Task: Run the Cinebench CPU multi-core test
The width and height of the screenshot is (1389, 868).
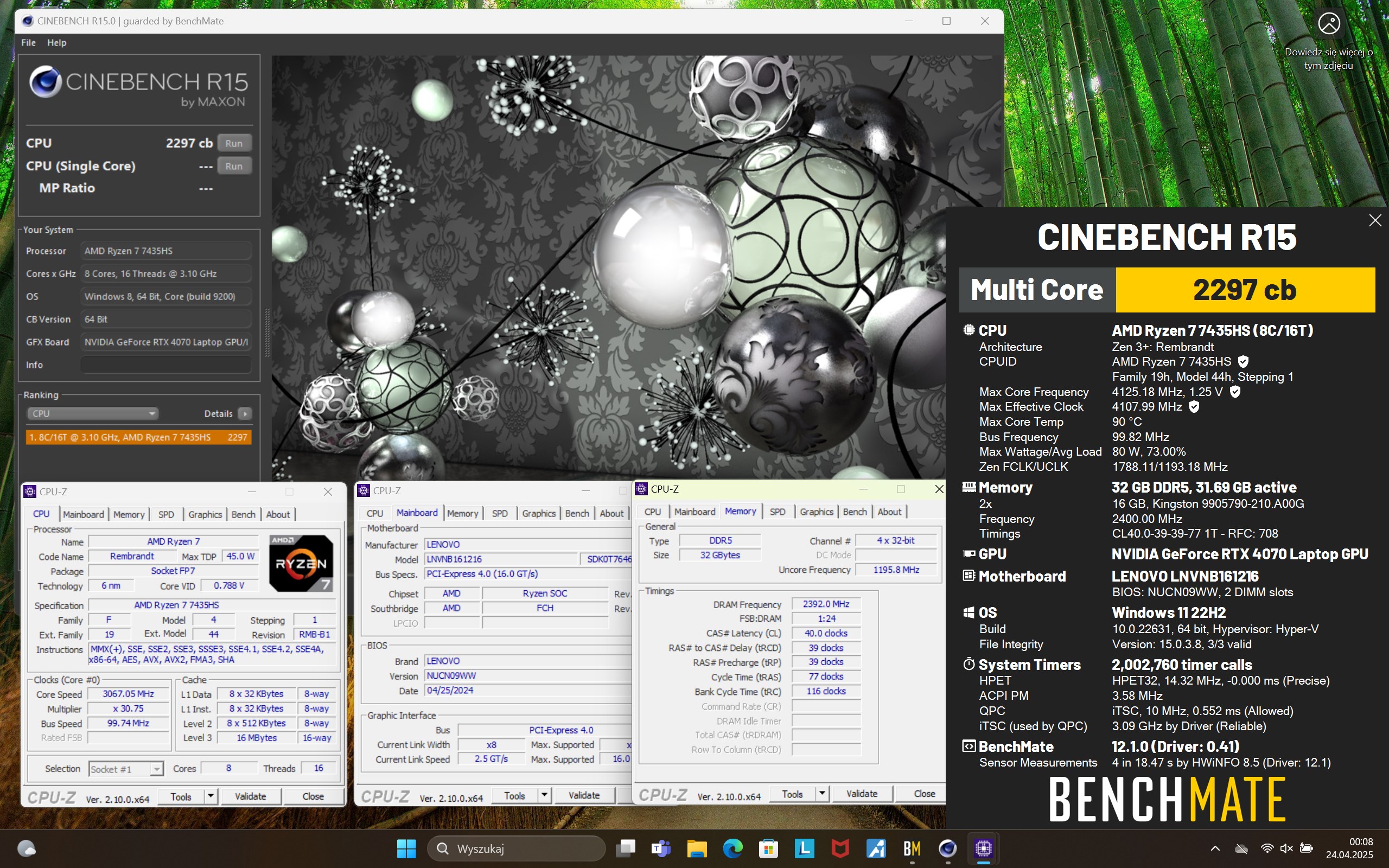Action: click(234, 143)
